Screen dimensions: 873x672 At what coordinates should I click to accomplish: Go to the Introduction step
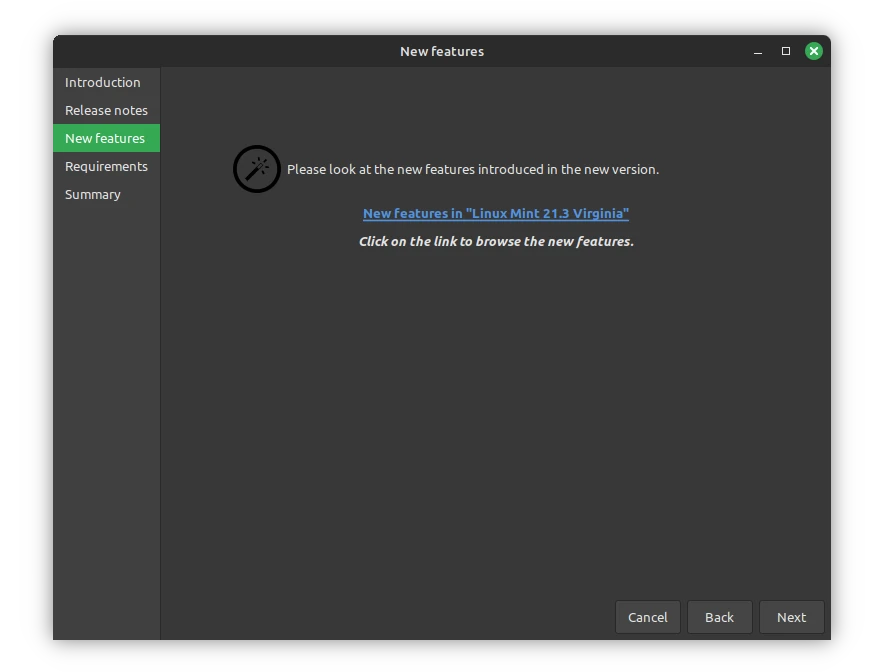[103, 82]
